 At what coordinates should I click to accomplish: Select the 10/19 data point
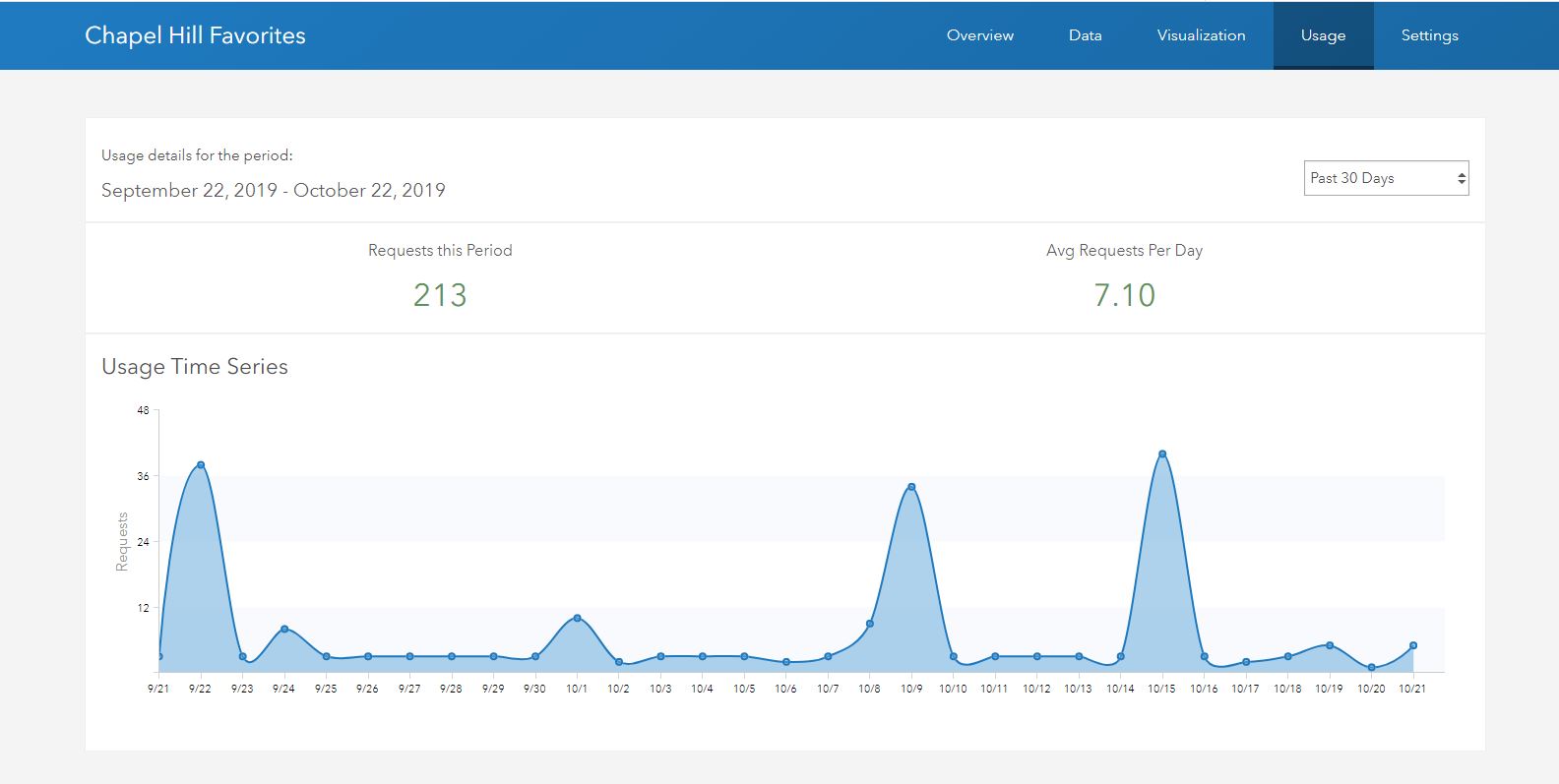pos(1330,645)
